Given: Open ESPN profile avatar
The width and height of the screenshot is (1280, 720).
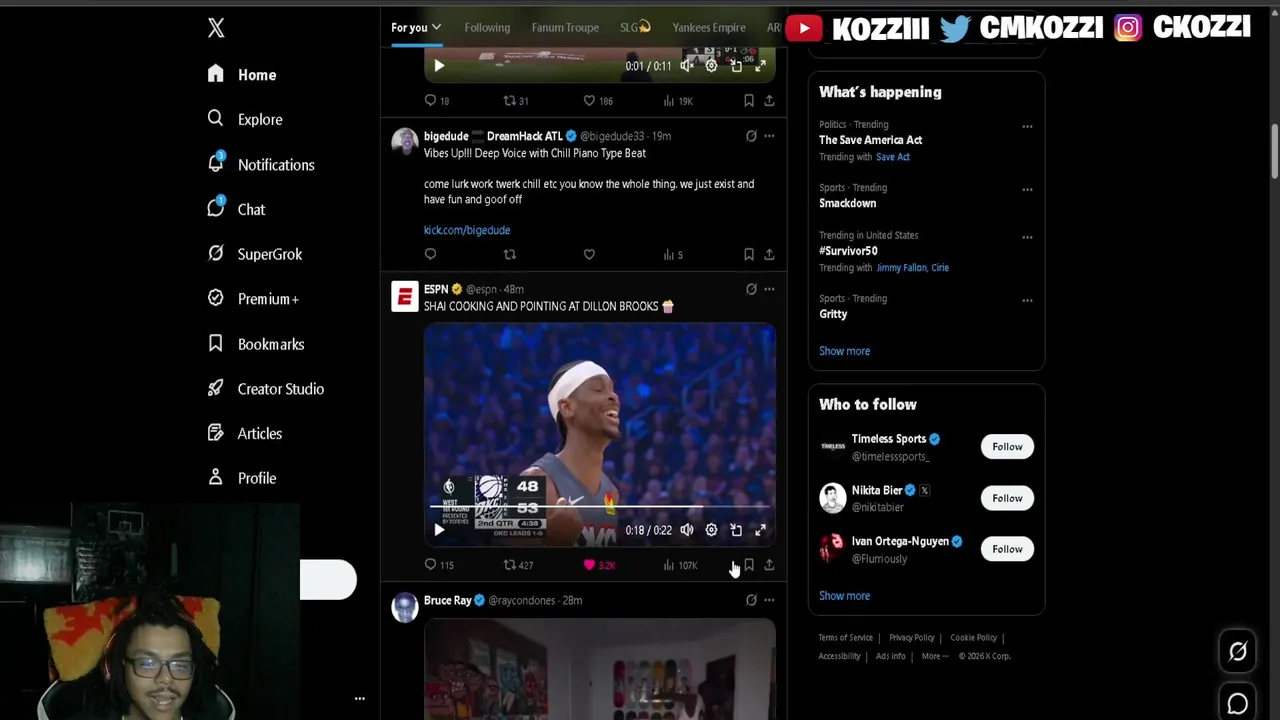Looking at the screenshot, I should (x=405, y=297).
